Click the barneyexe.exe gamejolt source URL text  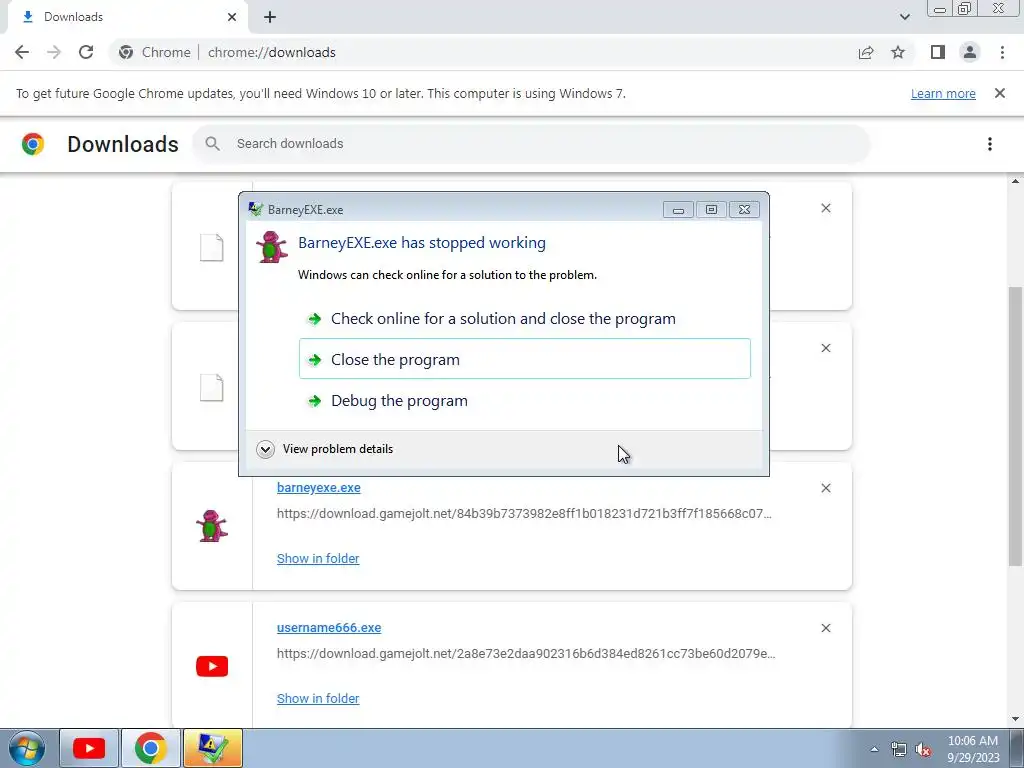[x=524, y=513]
